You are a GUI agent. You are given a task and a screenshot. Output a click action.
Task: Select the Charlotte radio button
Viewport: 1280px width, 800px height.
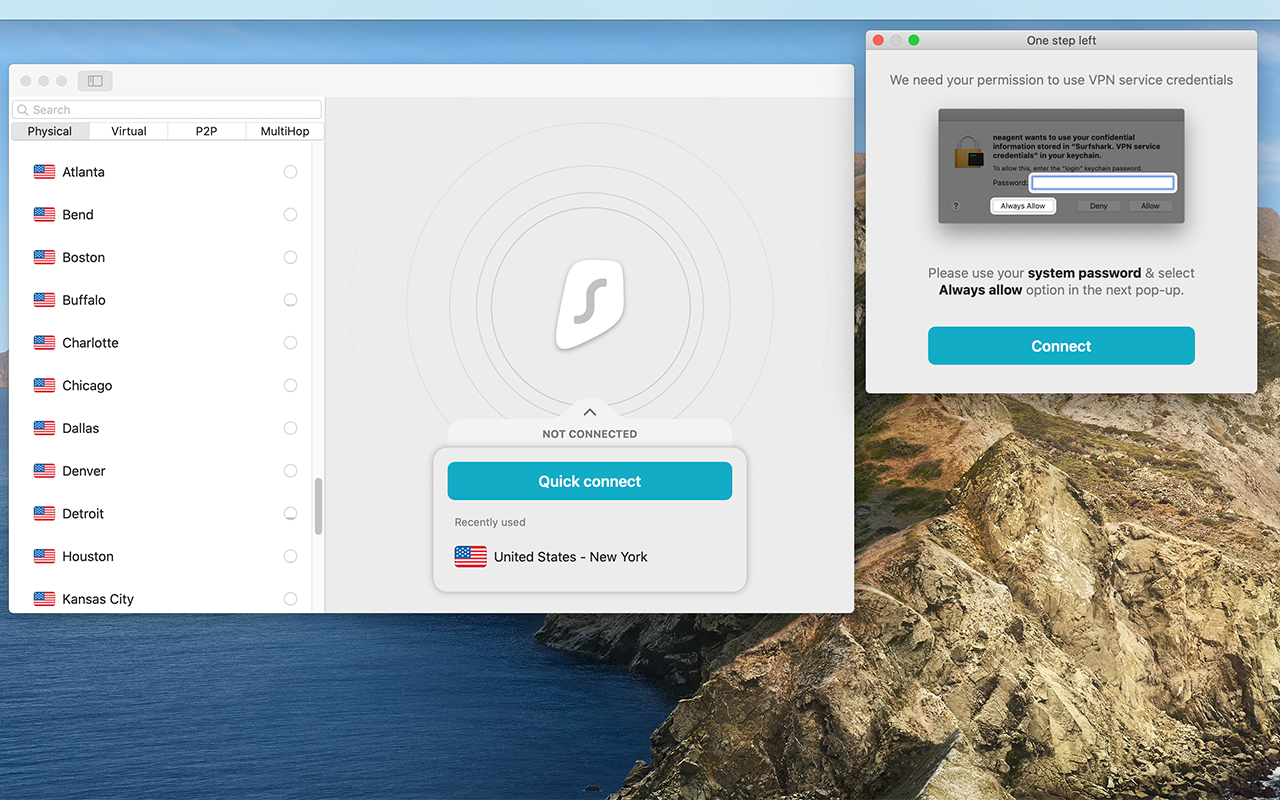pos(290,343)
